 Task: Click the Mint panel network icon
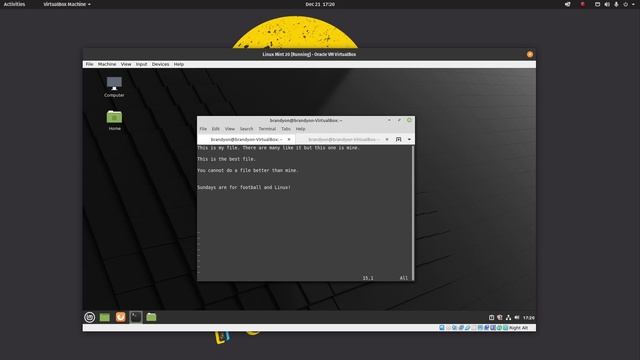coord(508,318)
